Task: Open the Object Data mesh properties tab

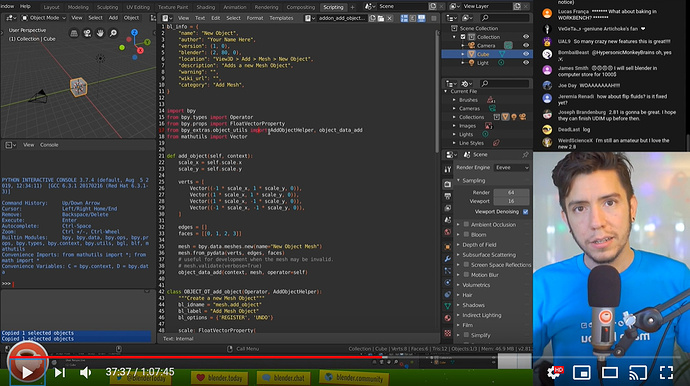Action: point(448,306)
